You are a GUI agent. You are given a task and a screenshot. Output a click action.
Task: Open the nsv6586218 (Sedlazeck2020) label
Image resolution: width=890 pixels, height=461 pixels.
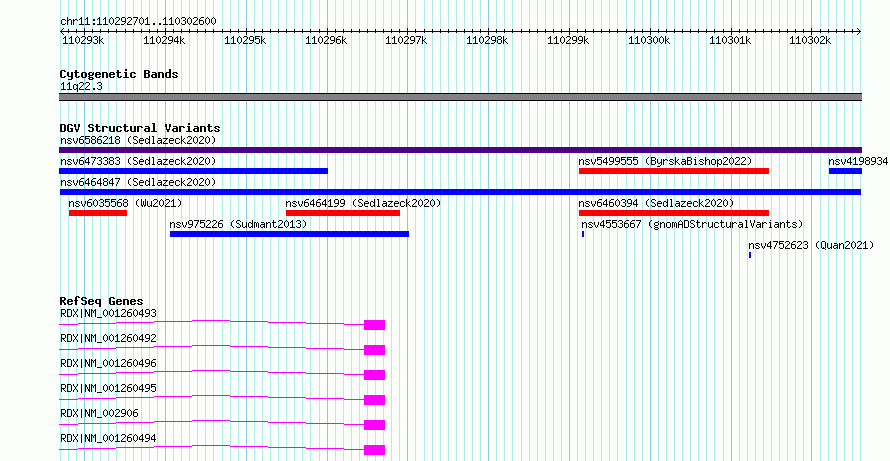138,140
